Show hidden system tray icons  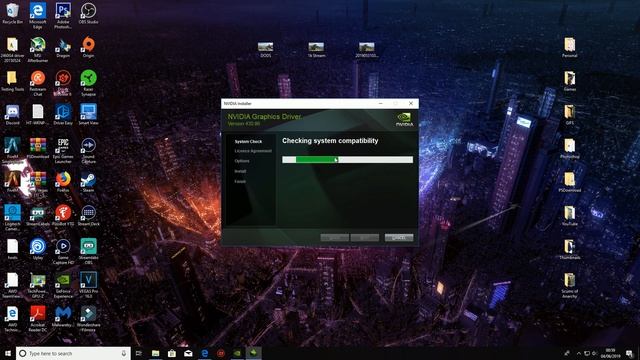pos(578,353)
